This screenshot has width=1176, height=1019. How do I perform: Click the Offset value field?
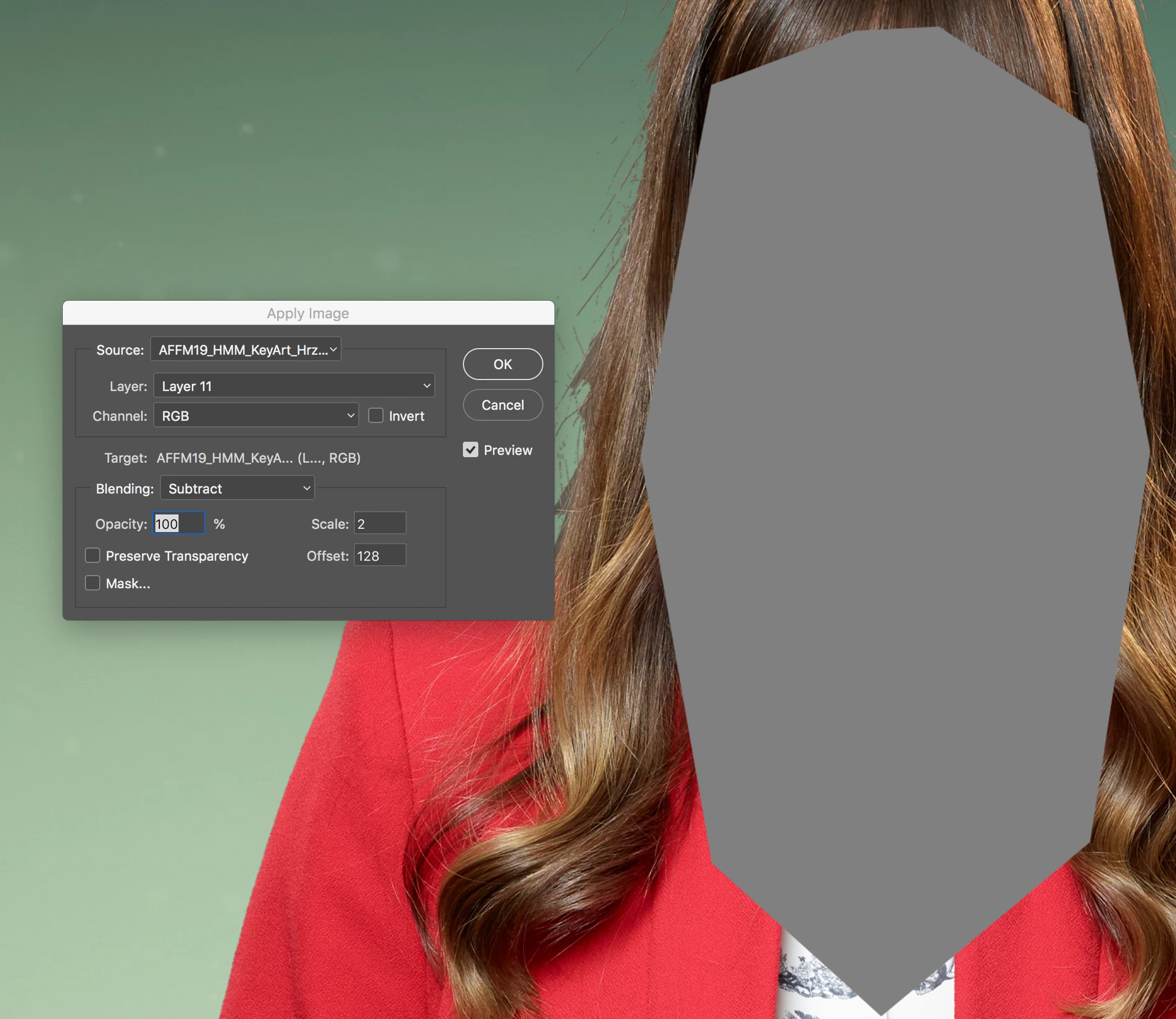pos(380,556)
